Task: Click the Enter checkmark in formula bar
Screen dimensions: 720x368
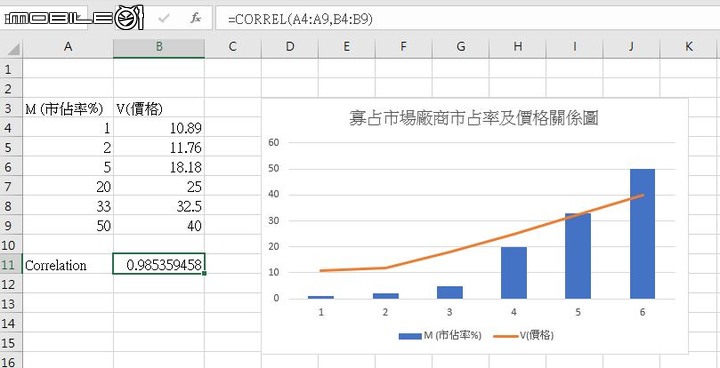Action: click(164, 18)
